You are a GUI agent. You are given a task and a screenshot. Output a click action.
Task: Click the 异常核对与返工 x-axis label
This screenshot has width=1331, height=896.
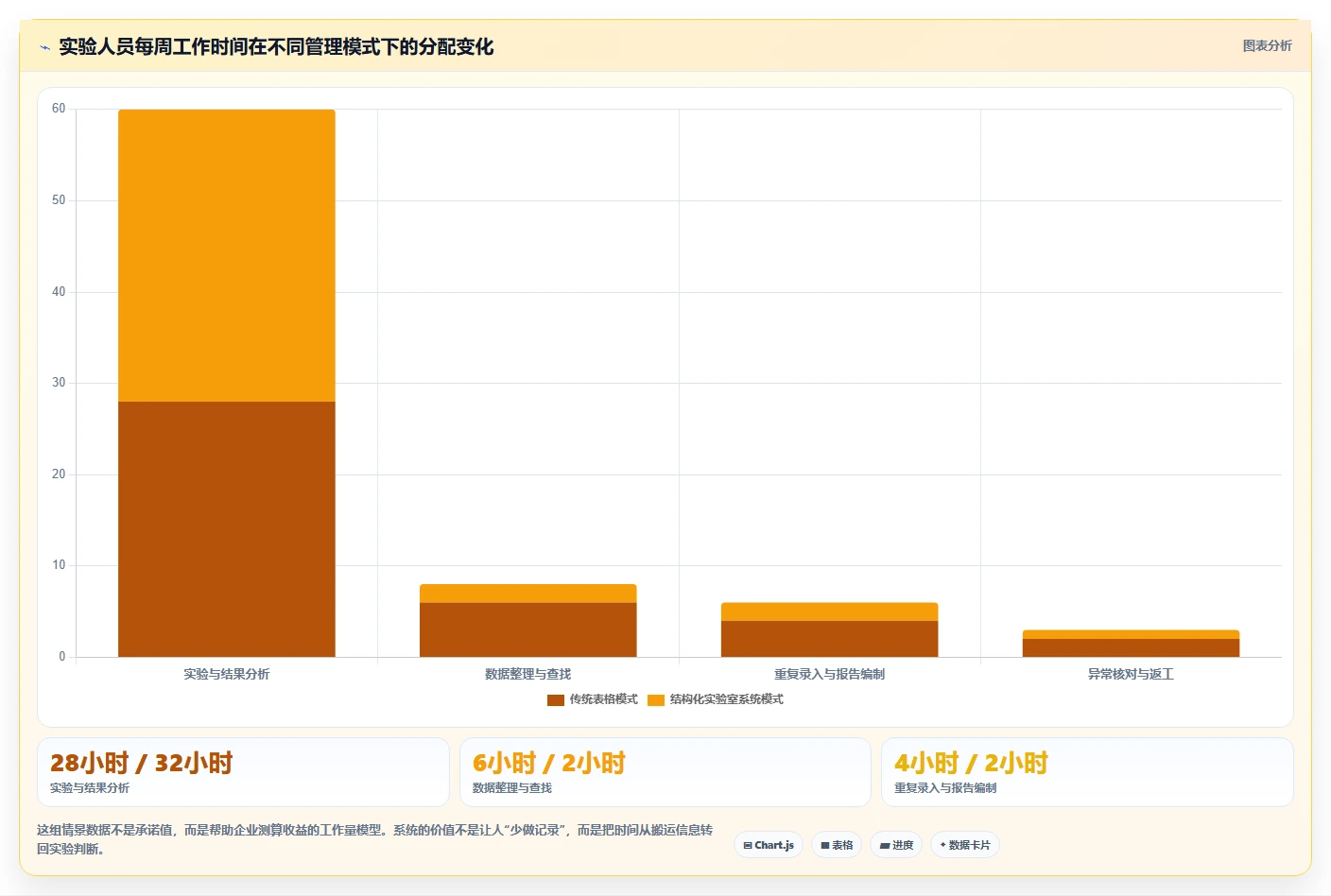point(1131,674)
